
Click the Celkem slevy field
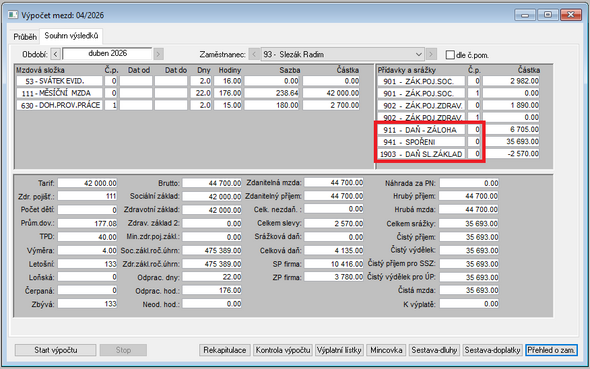tap(334, 223)
